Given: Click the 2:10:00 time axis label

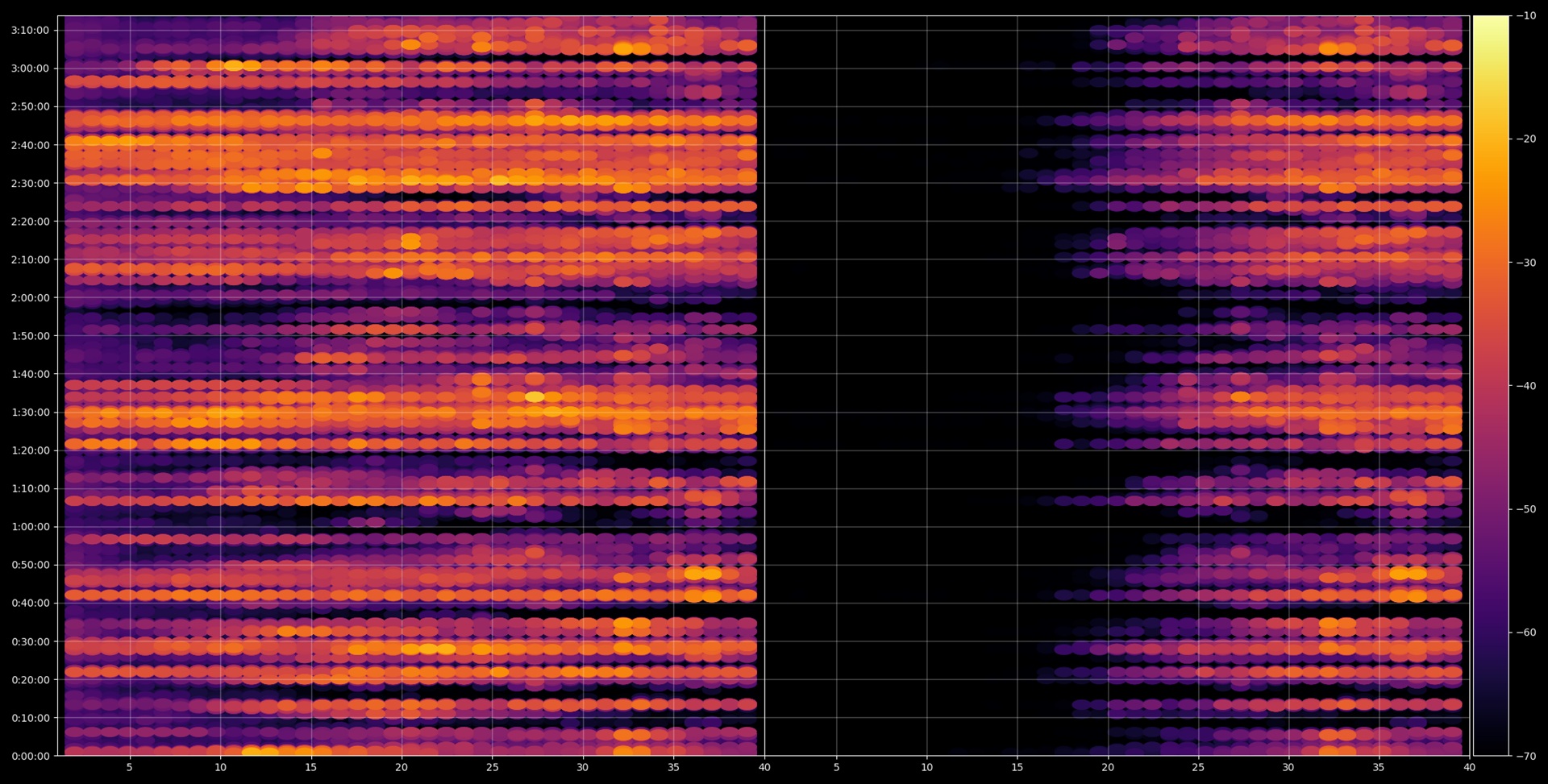Looking at the screenshot, I should (x=30, y=259).
